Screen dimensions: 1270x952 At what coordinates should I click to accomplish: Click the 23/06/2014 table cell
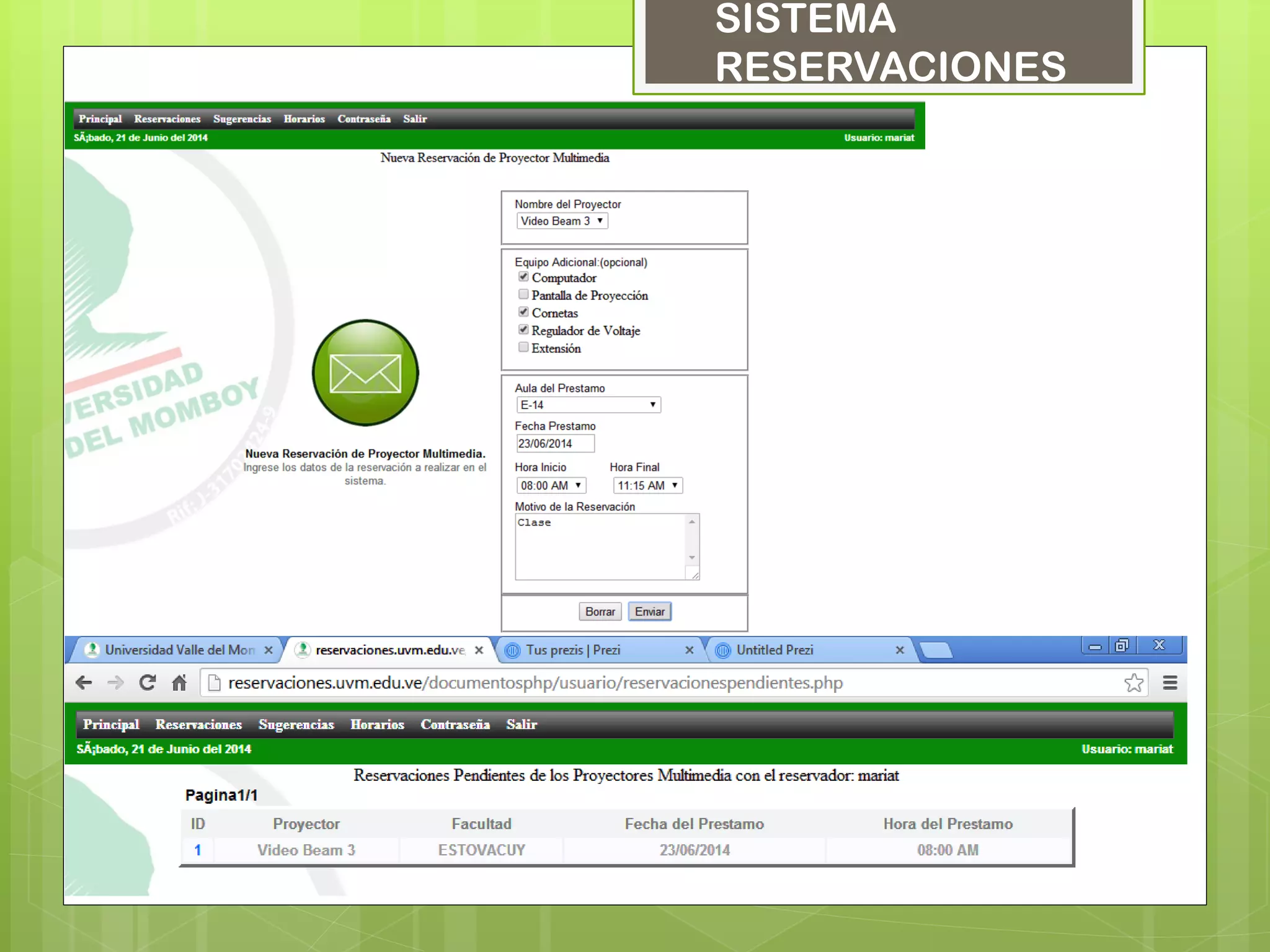(x=695, y=850)
